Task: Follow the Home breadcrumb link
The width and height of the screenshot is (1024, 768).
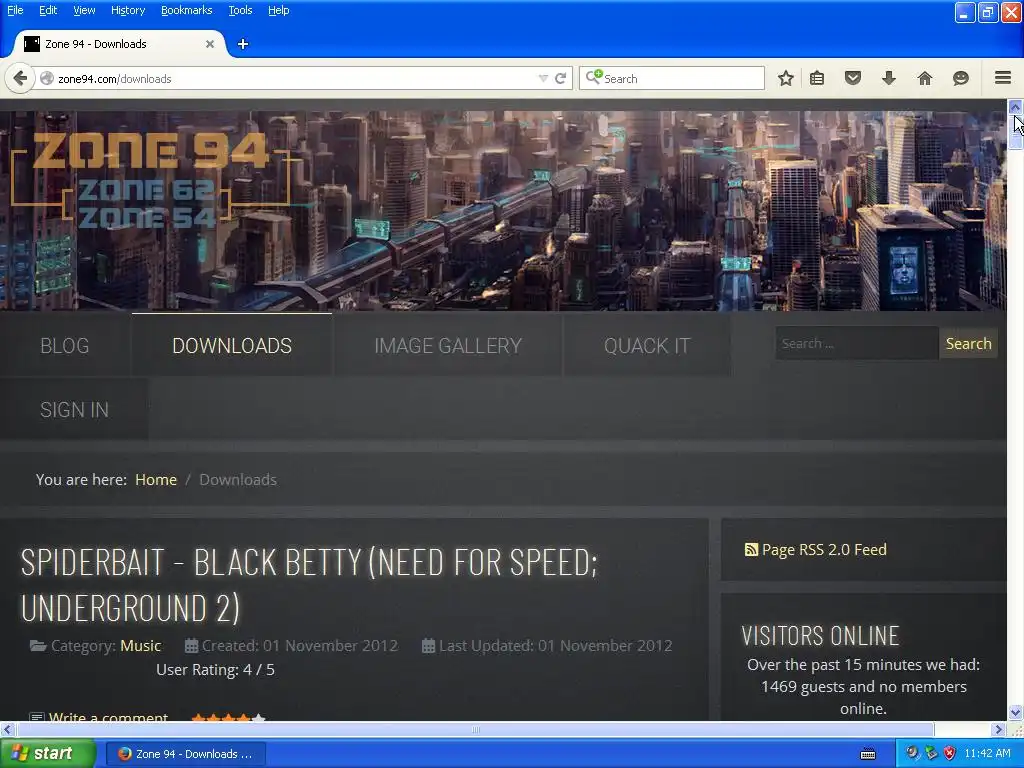Action: 156,479
